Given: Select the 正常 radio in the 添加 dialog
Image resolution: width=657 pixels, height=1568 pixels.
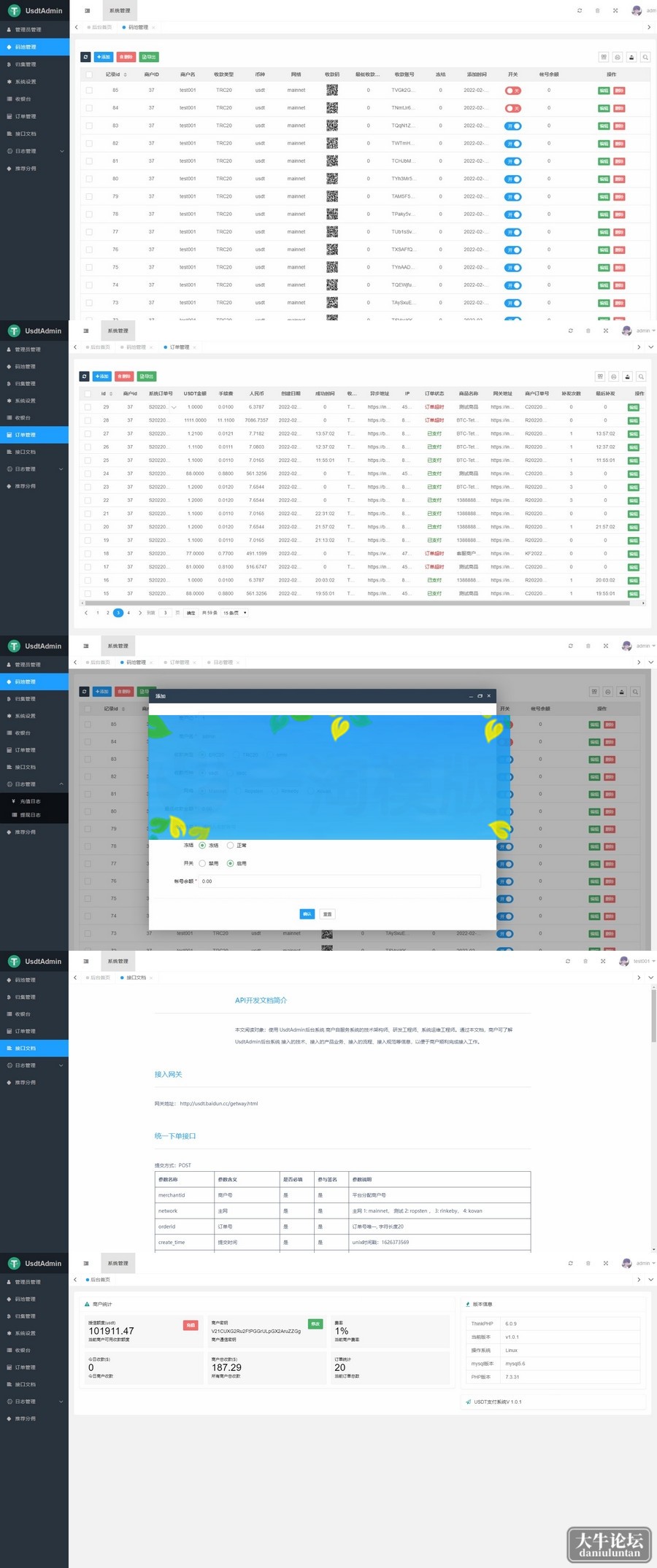Looking at the screenshot, I should point(230,845).
